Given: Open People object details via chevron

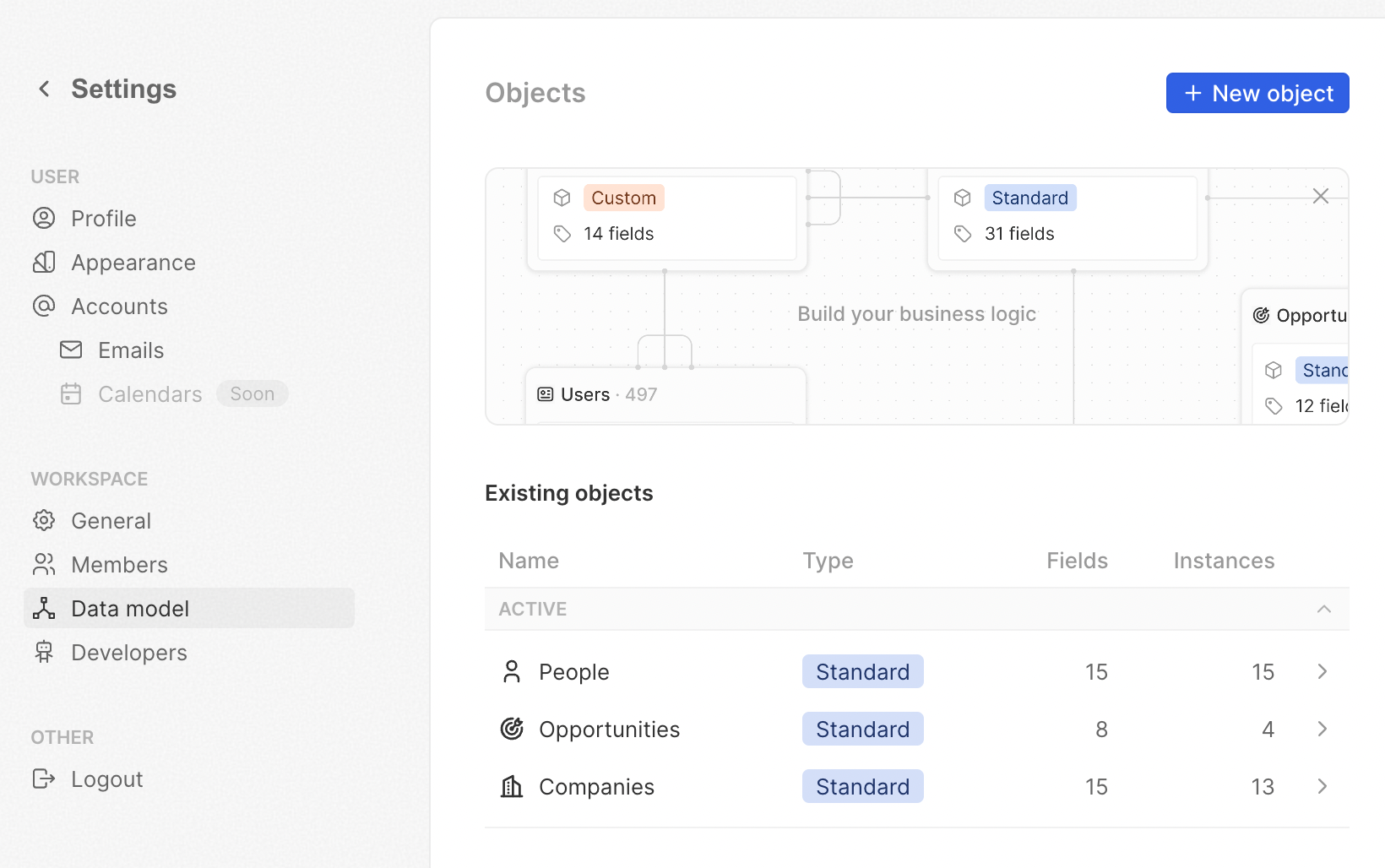Looking at the screenshot, I should 1323,672.
